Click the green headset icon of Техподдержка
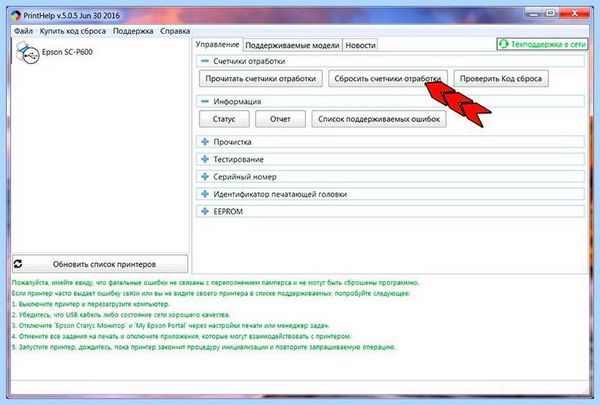 (504, 44)
